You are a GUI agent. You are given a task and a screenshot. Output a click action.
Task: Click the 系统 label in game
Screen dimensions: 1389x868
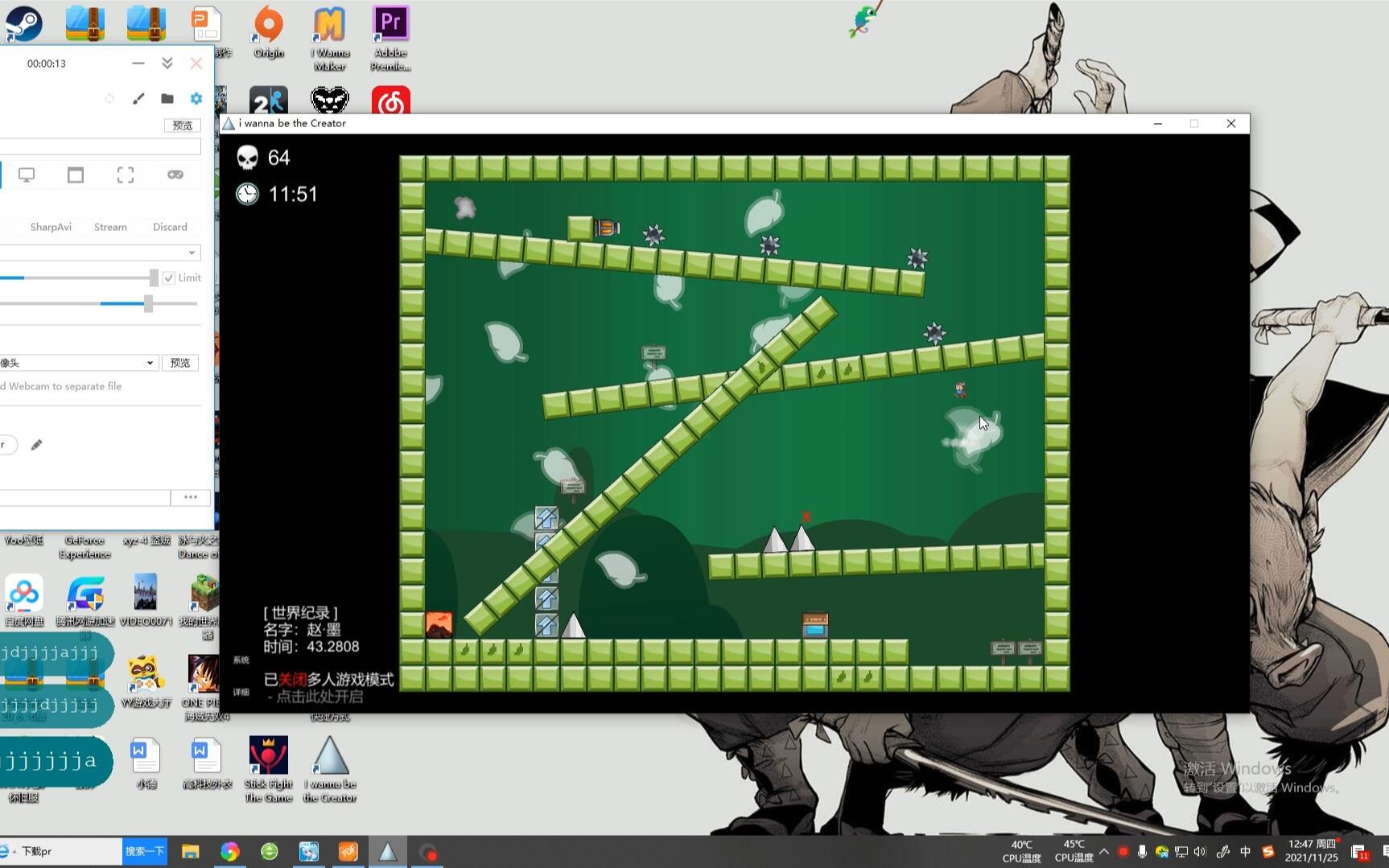[x=241, y=660]
